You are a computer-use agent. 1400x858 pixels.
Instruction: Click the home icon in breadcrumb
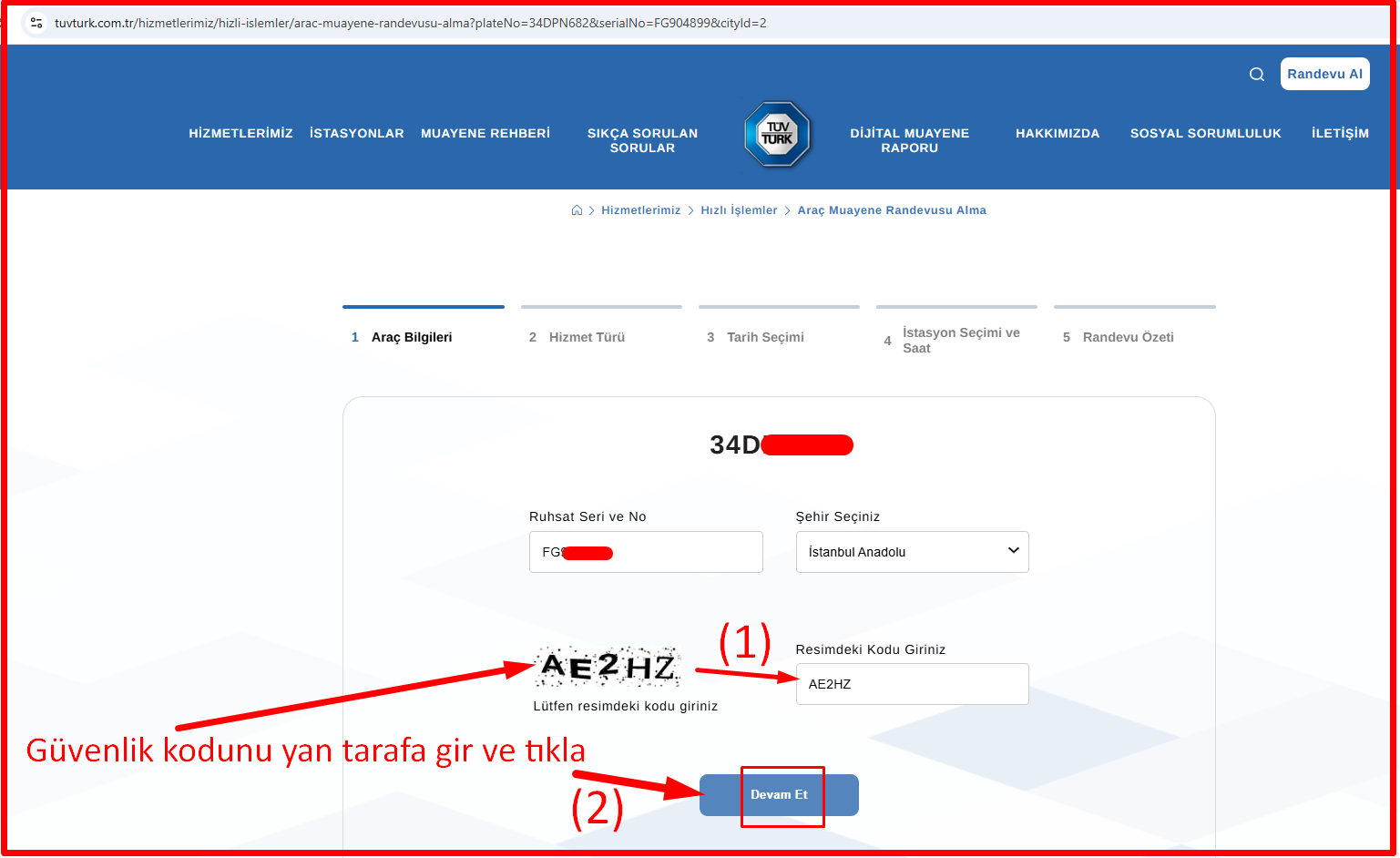577,210
